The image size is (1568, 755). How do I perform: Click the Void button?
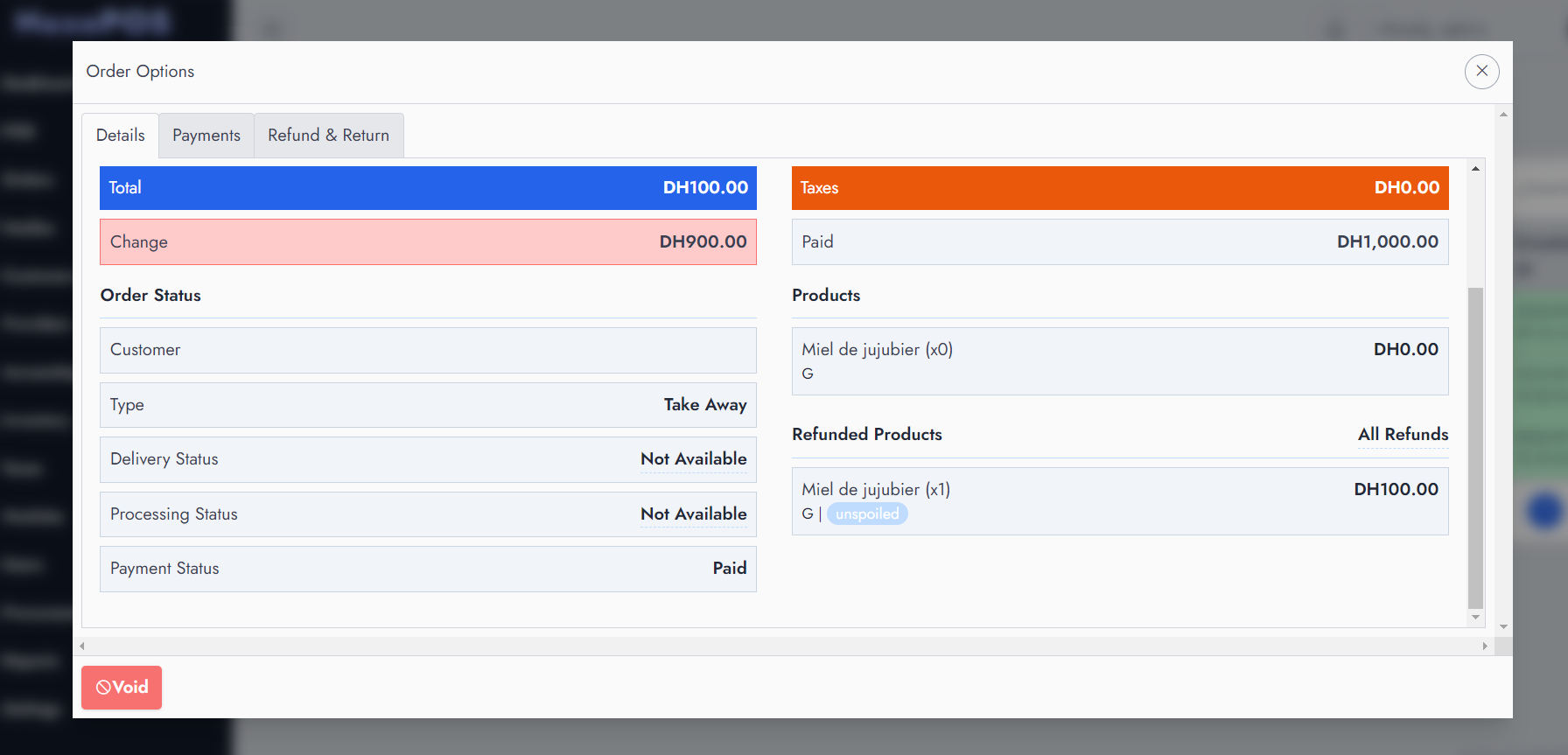[122, 688]
